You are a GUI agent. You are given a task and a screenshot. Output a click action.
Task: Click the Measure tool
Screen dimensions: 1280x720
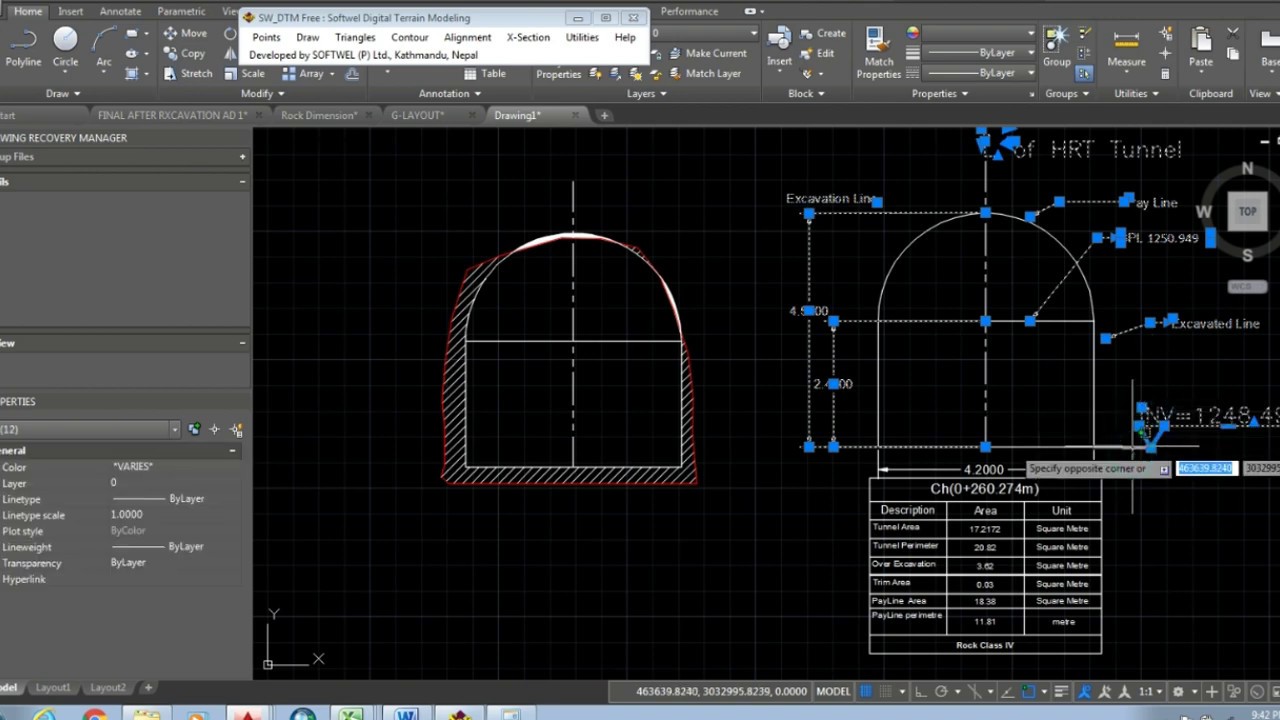[1126, 47]
